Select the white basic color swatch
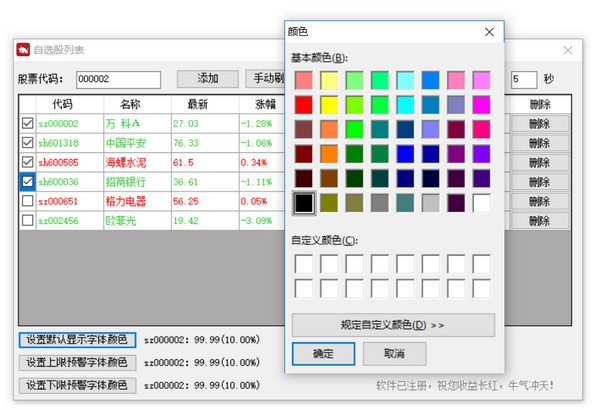600x410 pixels. pos(482,203)
